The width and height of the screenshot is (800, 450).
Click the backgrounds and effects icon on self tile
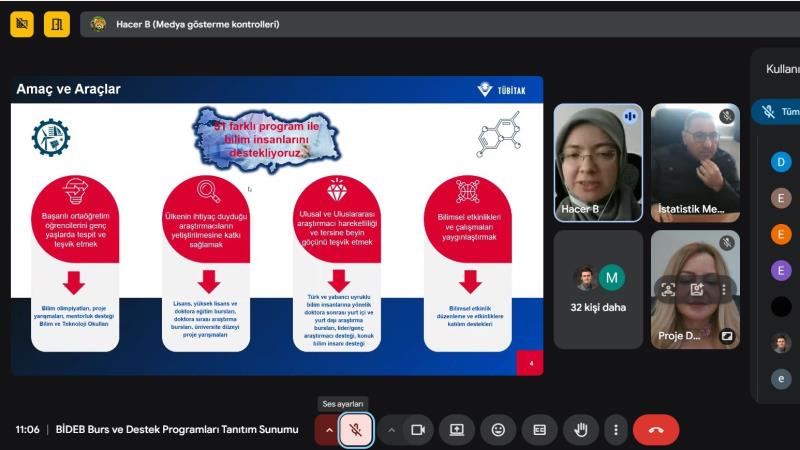[696, 290]
